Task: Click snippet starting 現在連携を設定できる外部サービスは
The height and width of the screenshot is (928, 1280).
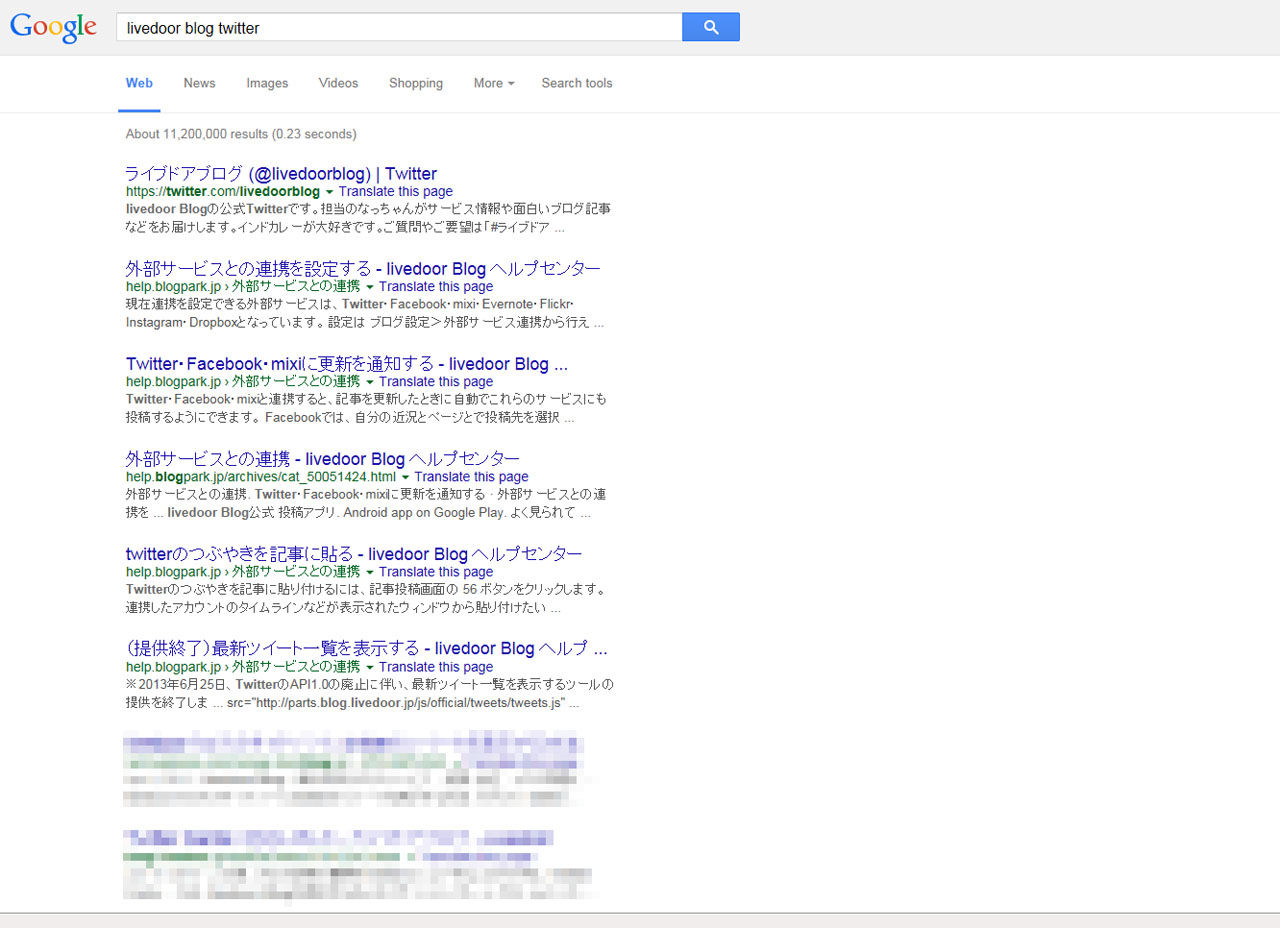Action: coord(365,313)
